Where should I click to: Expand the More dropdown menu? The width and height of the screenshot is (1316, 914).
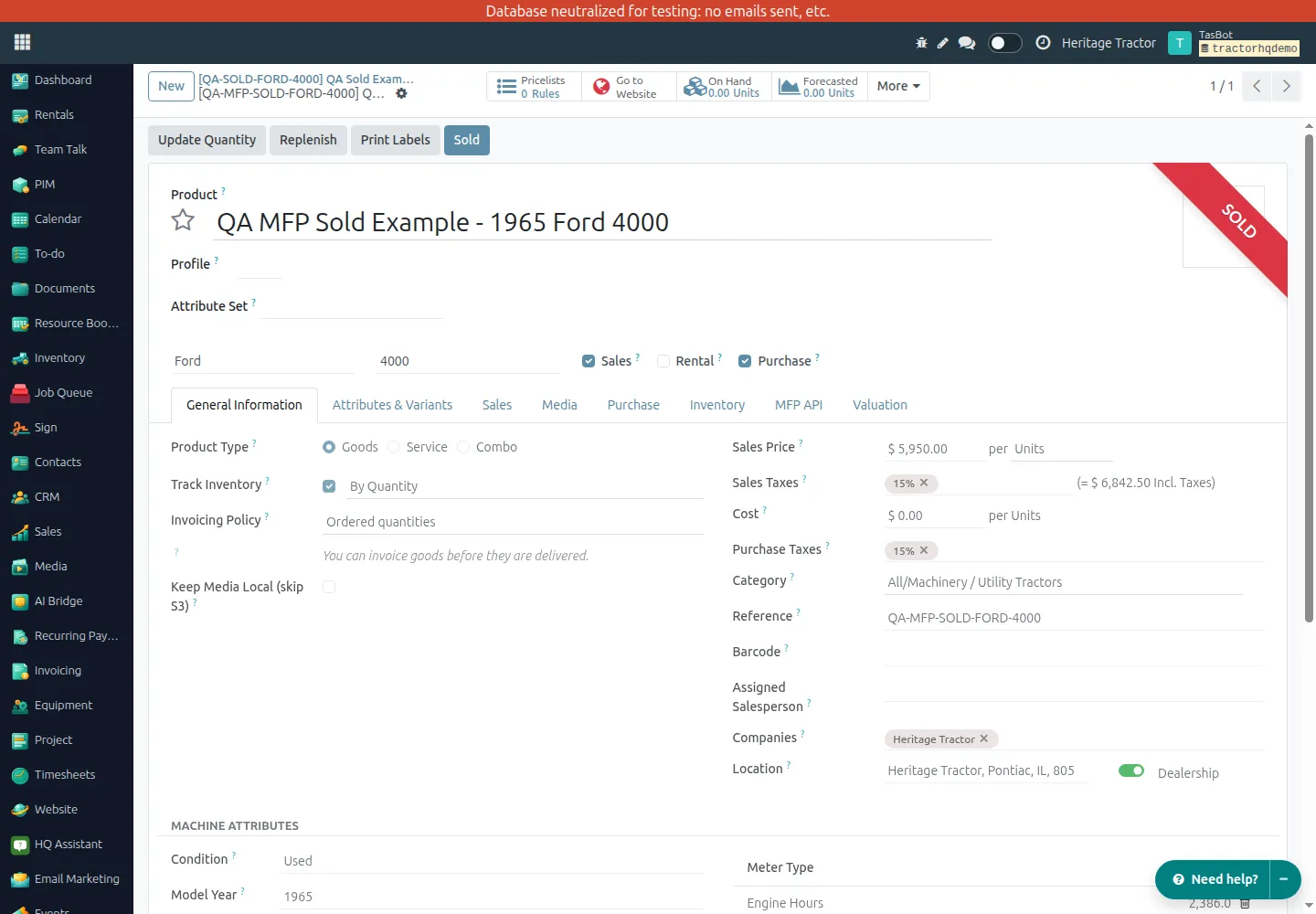(x=898, y=86)
